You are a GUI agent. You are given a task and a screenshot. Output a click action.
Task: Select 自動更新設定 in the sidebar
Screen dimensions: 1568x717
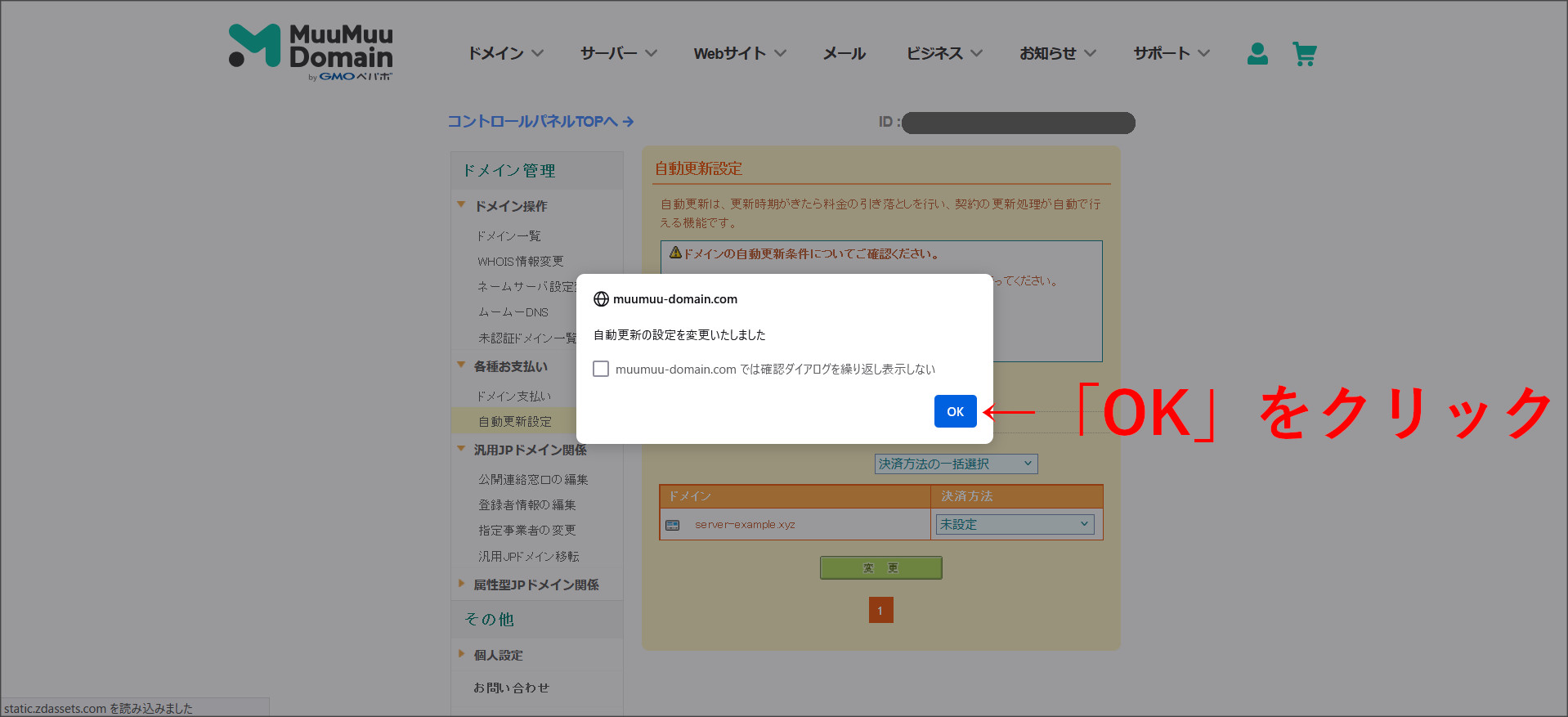tap(515, 421)
